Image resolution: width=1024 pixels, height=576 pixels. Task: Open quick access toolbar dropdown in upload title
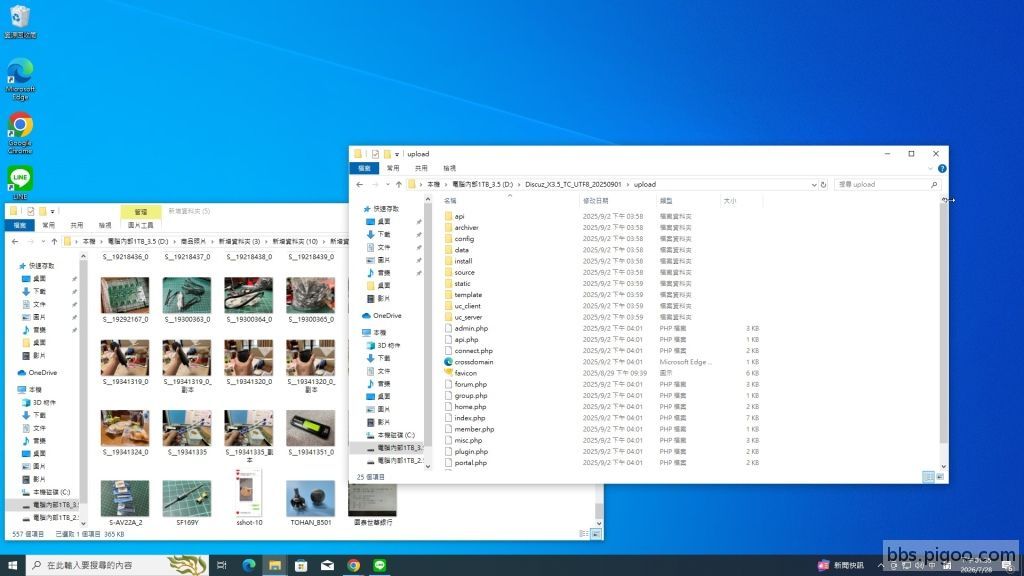tap(397, 155)
